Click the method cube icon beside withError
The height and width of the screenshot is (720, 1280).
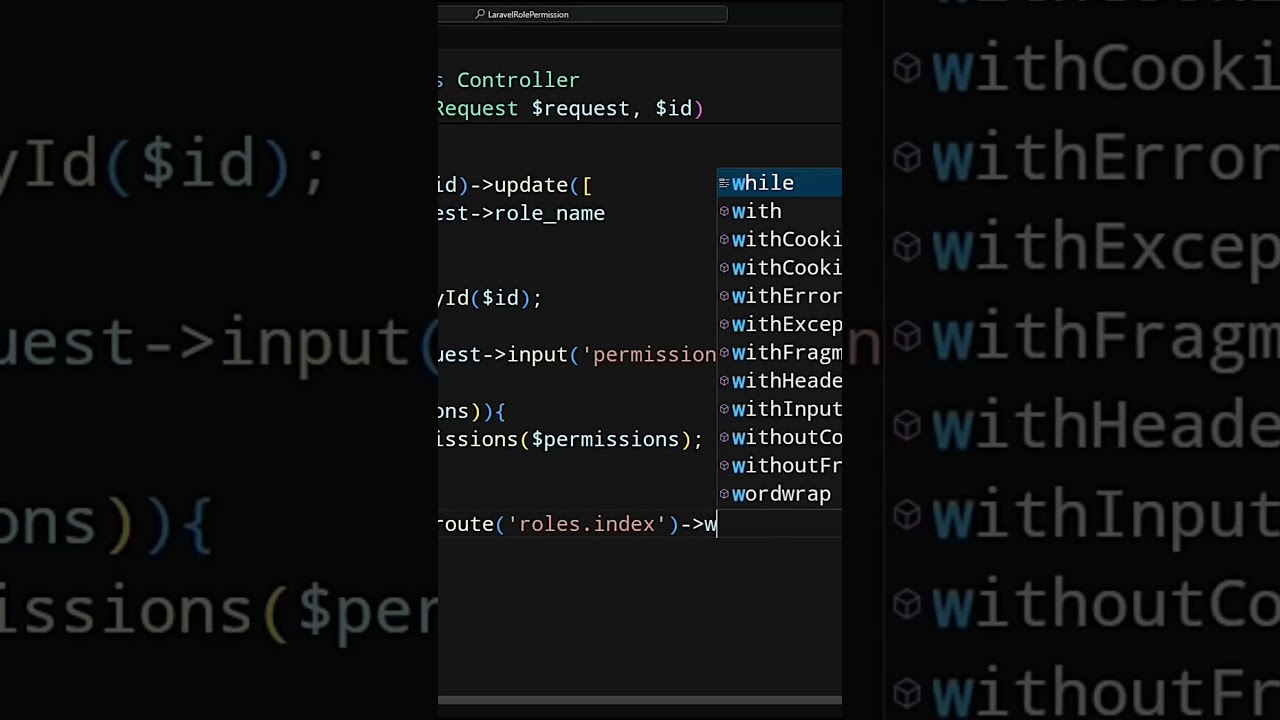[724, 296]
